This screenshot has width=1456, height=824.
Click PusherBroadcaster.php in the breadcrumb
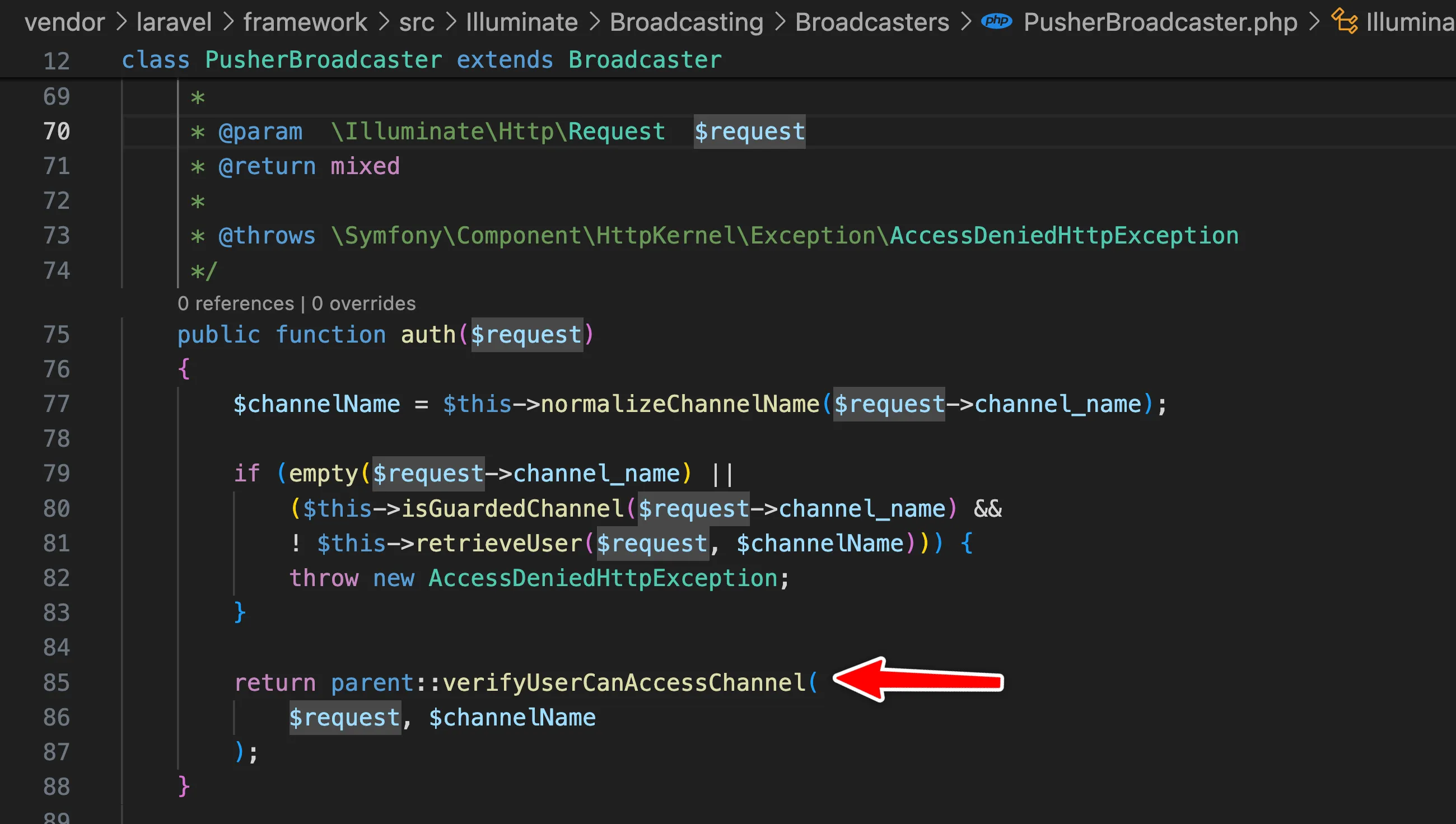[x=1160, y=22]
